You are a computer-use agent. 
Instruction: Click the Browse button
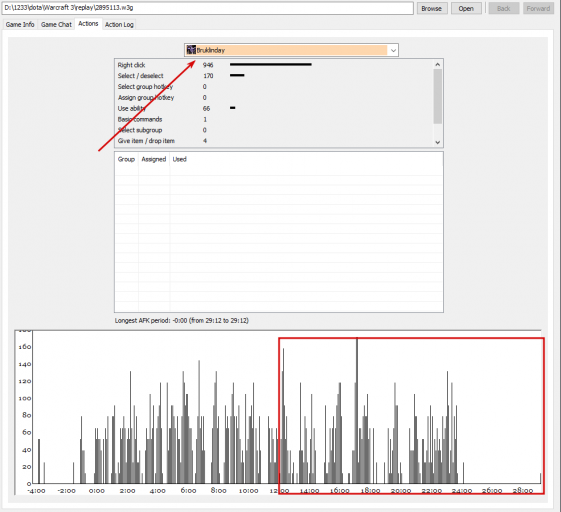(432, 8)
